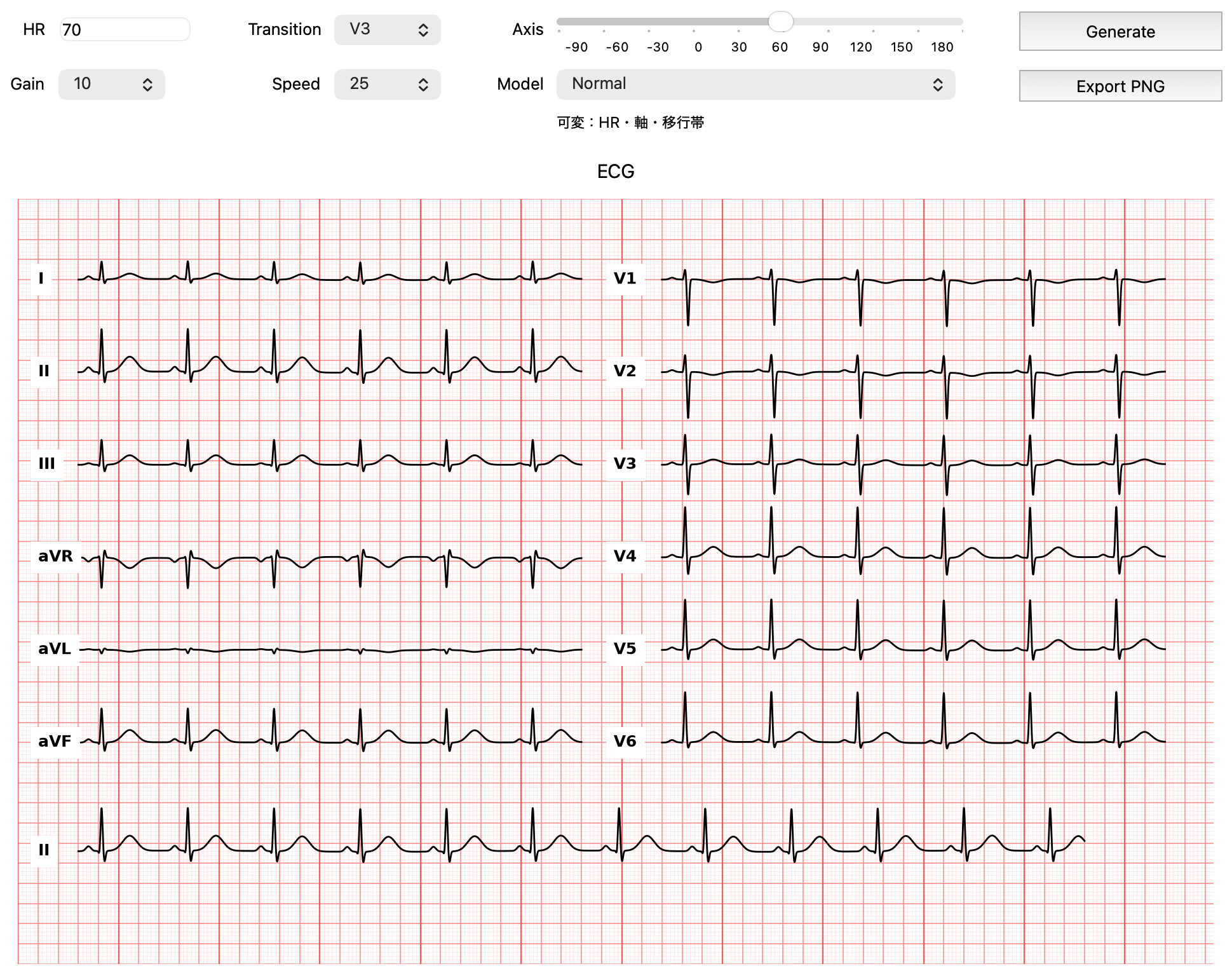The height and width of the screenshot is (973, 1232).
Task: Click the V3 lead label on ECG chart
Action: click(625, 463)
